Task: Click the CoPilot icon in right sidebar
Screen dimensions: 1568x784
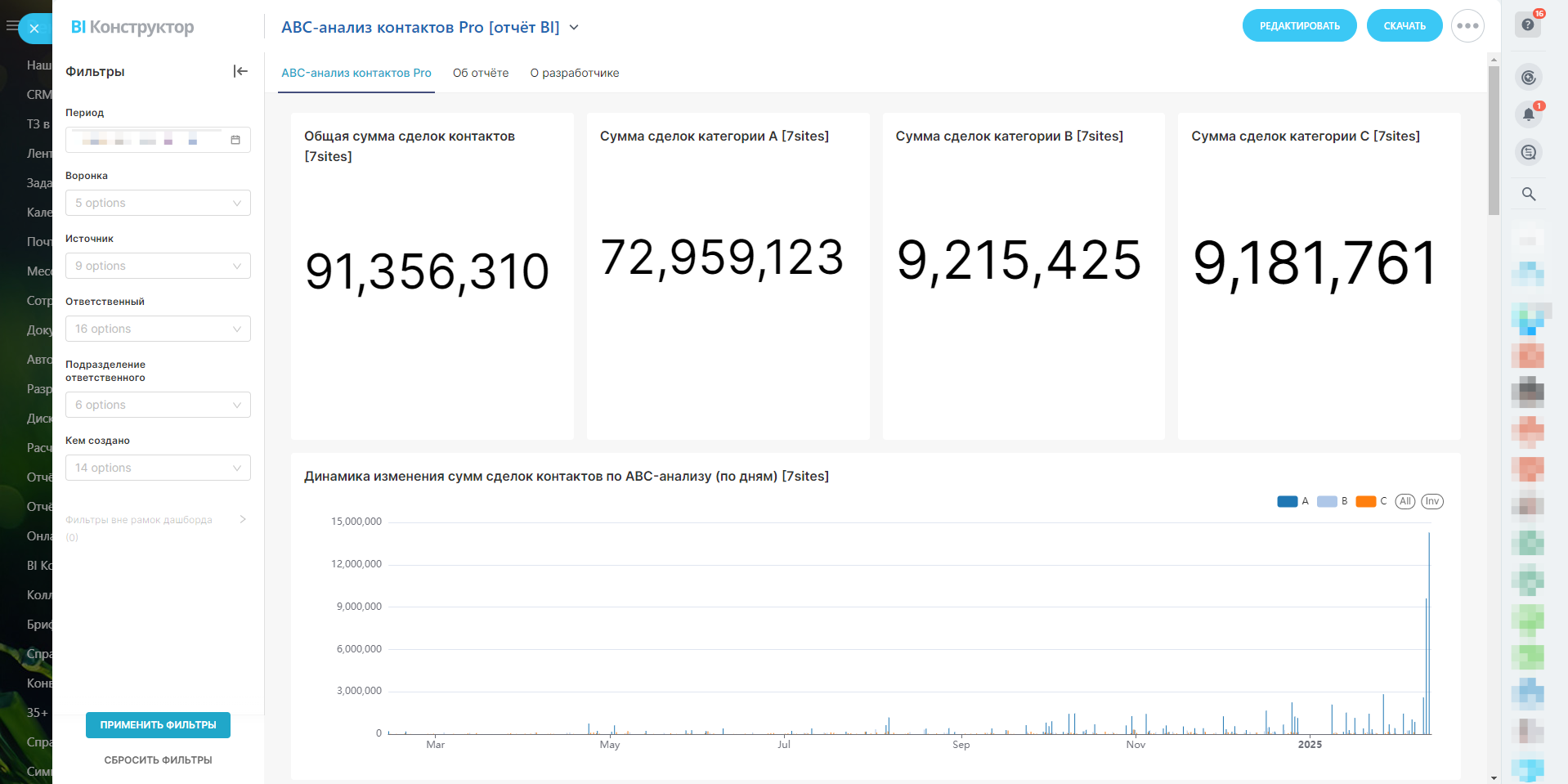Action: (1528, 78)
